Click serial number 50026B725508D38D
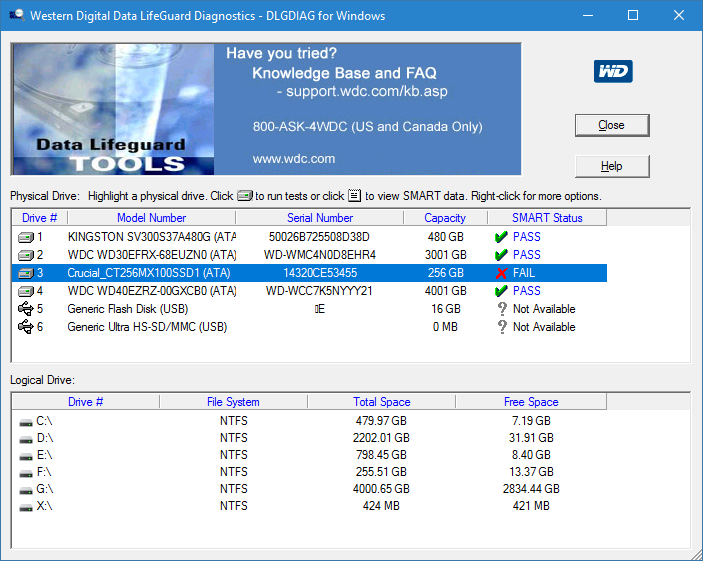 tap(319, 237)
